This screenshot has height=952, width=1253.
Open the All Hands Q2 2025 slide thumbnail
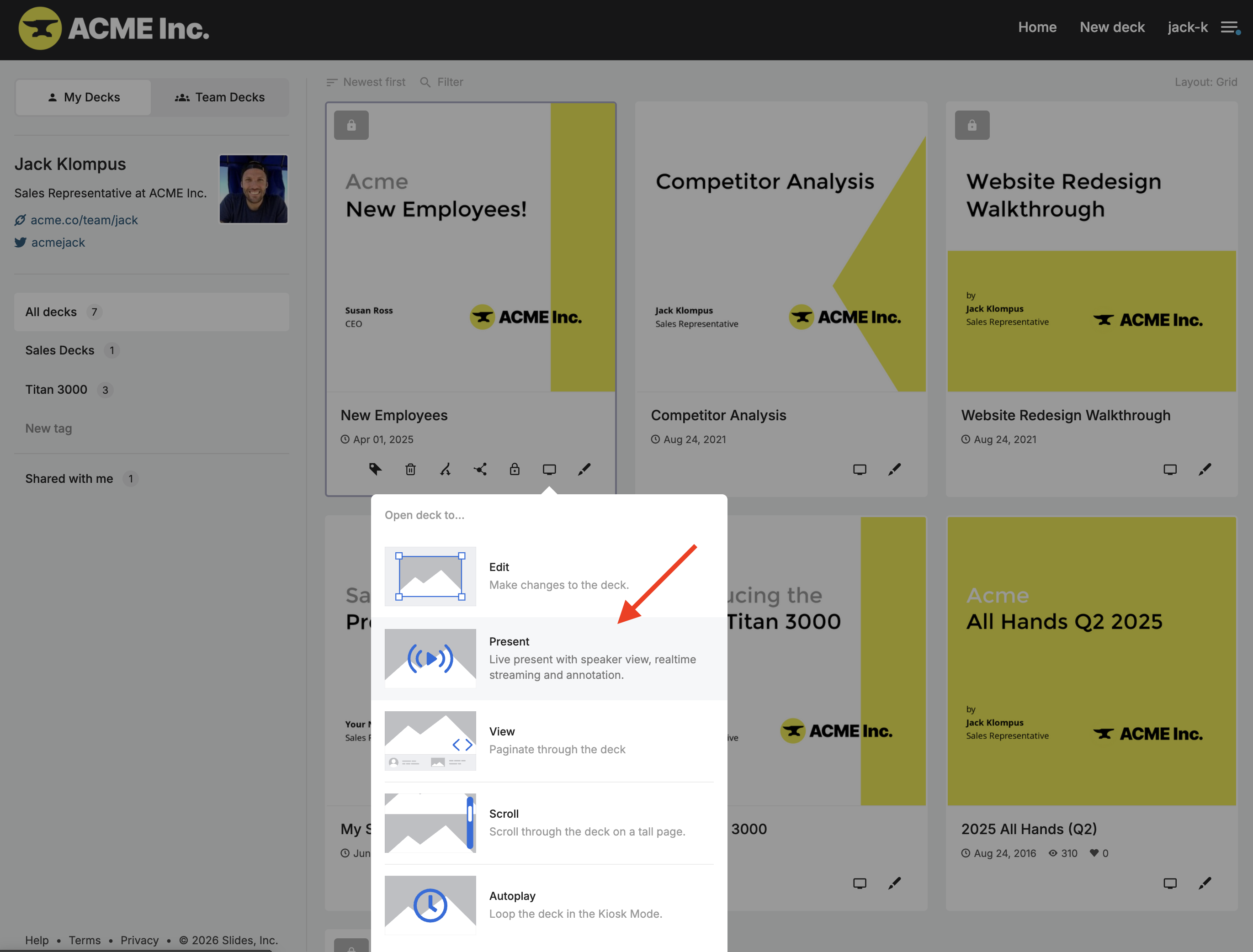(x=1092, y=661)
